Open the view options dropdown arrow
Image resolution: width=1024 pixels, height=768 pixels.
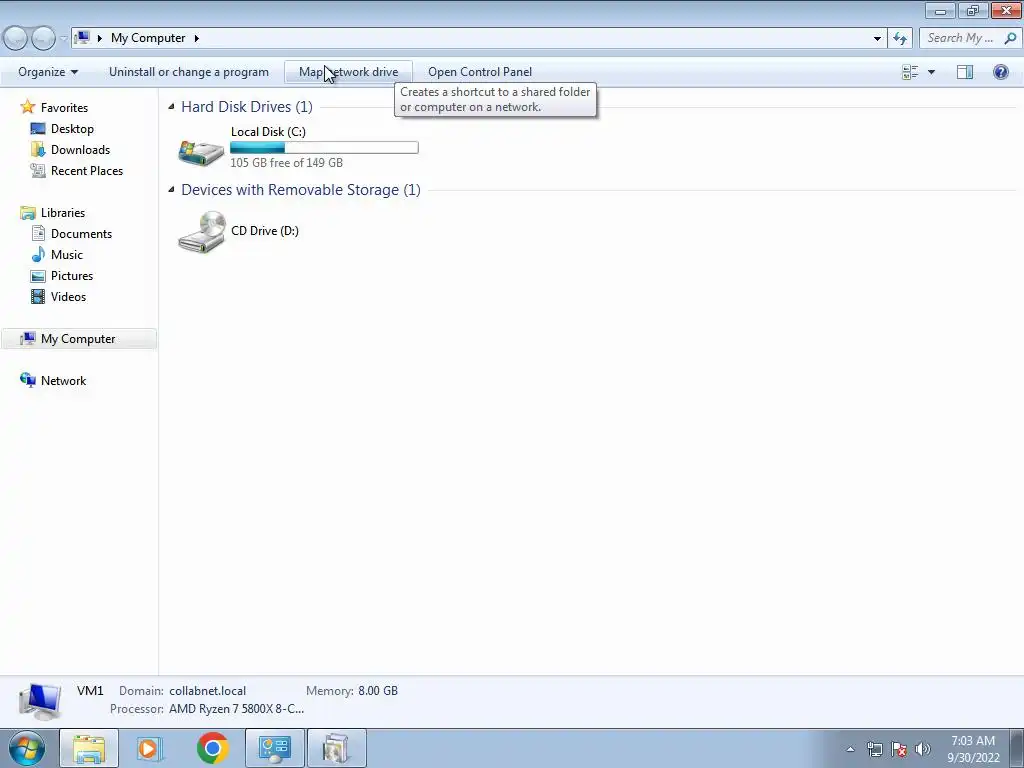931,72
